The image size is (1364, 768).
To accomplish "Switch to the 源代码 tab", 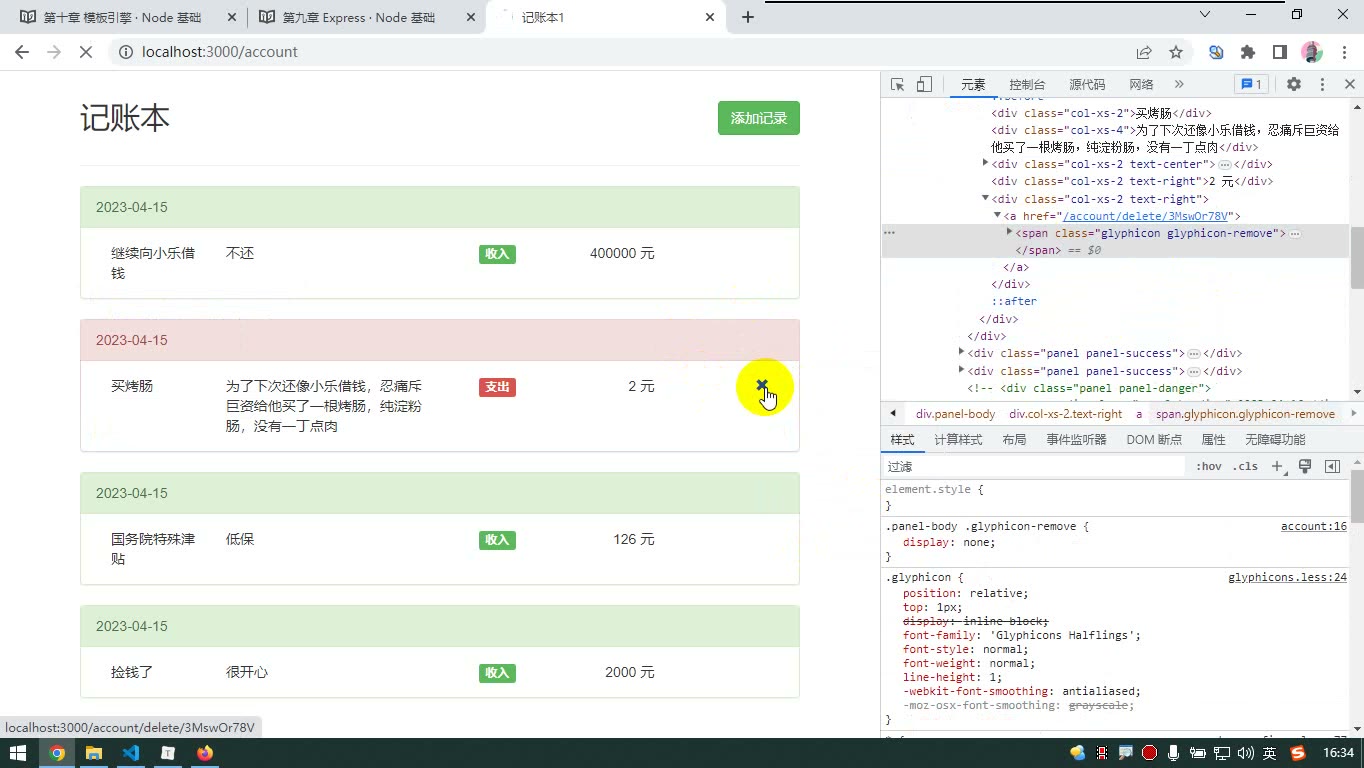I will click(x=1087, y=85).
